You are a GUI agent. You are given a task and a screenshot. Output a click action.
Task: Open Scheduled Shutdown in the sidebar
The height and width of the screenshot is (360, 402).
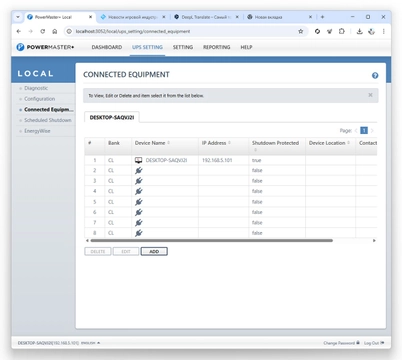click(48, 120)
